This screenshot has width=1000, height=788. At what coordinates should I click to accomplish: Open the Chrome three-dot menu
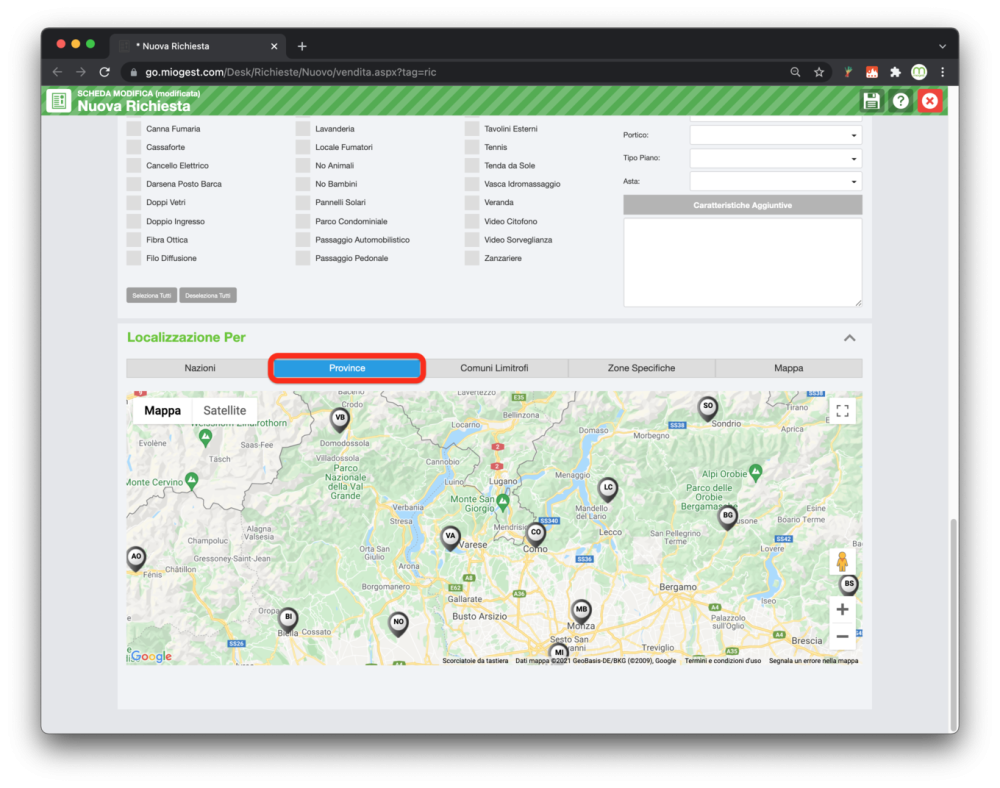point(943,72)
